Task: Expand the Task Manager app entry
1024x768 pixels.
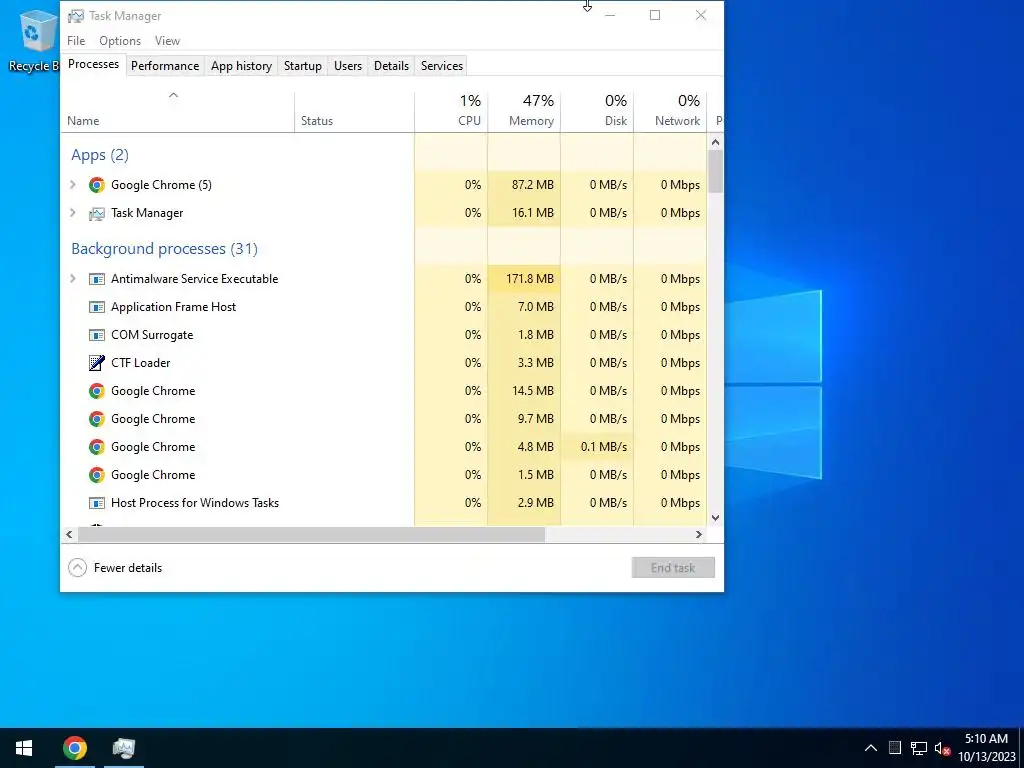Action: [x=72, y=213]
